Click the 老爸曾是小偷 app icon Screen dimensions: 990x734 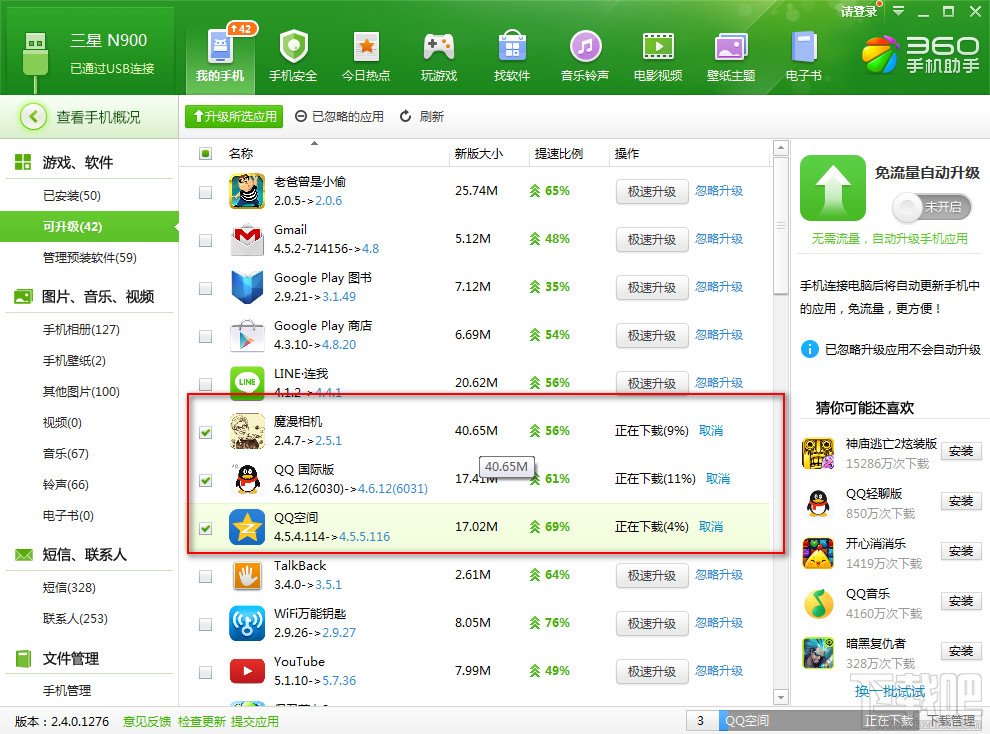pyautogui.click(x=247, y=191)
